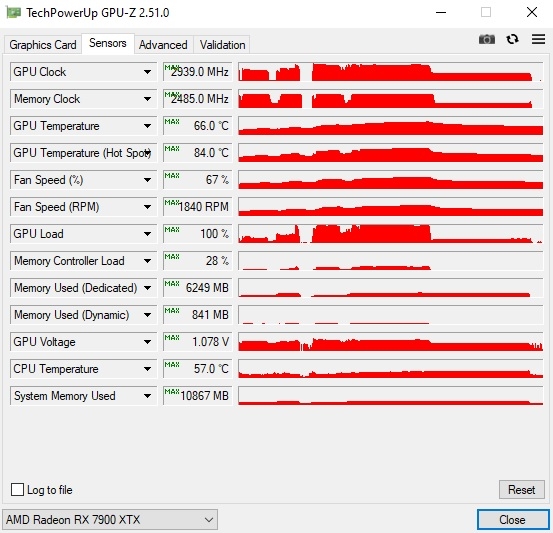Image resolution: width=553 pixels, height=533 pixels.
Task: Switch to the Advanced tab
Action: pyautogui.click(x=163, y=45)
